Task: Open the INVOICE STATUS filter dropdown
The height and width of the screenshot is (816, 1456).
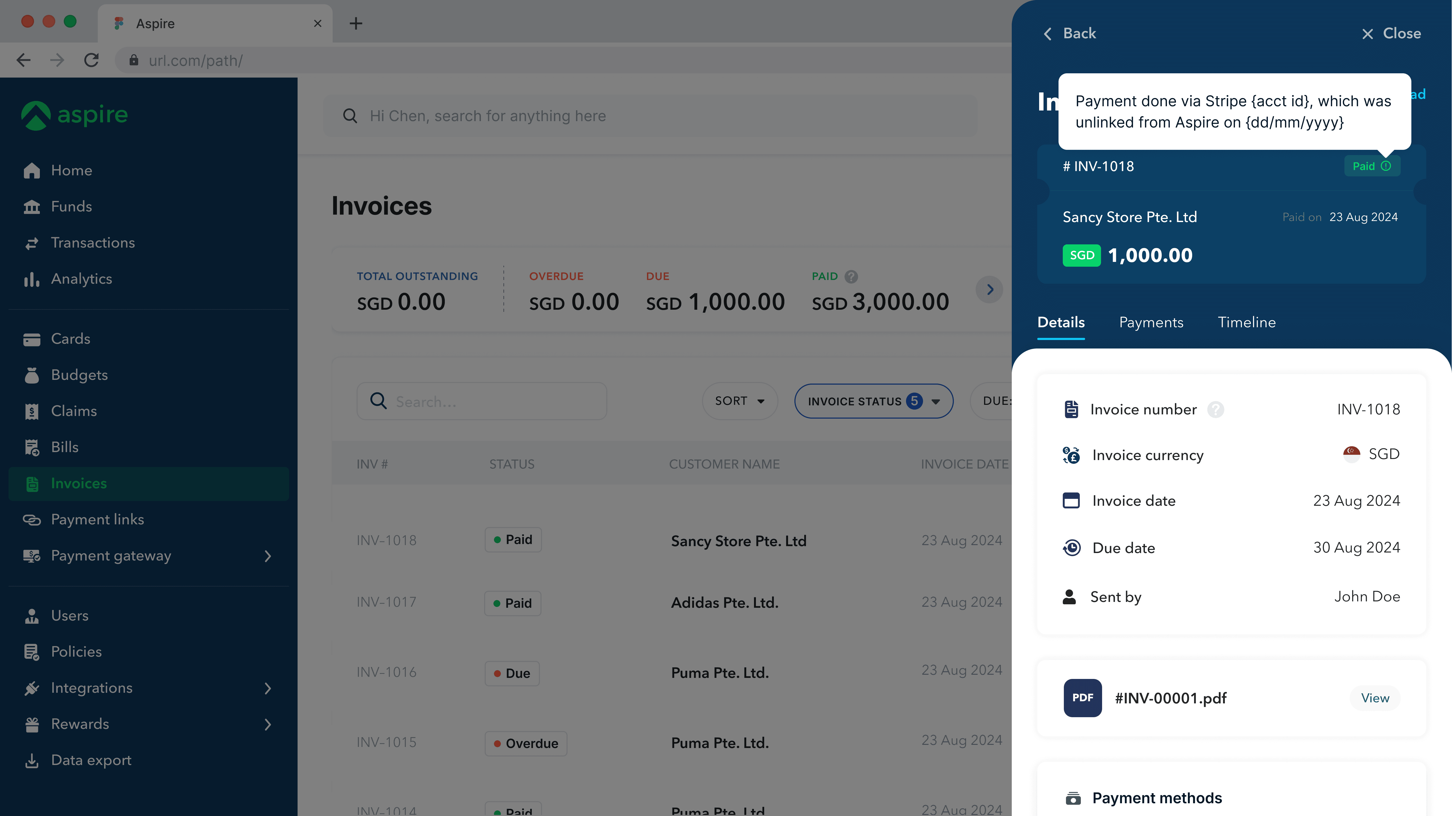Action: [x=873, y=401]
